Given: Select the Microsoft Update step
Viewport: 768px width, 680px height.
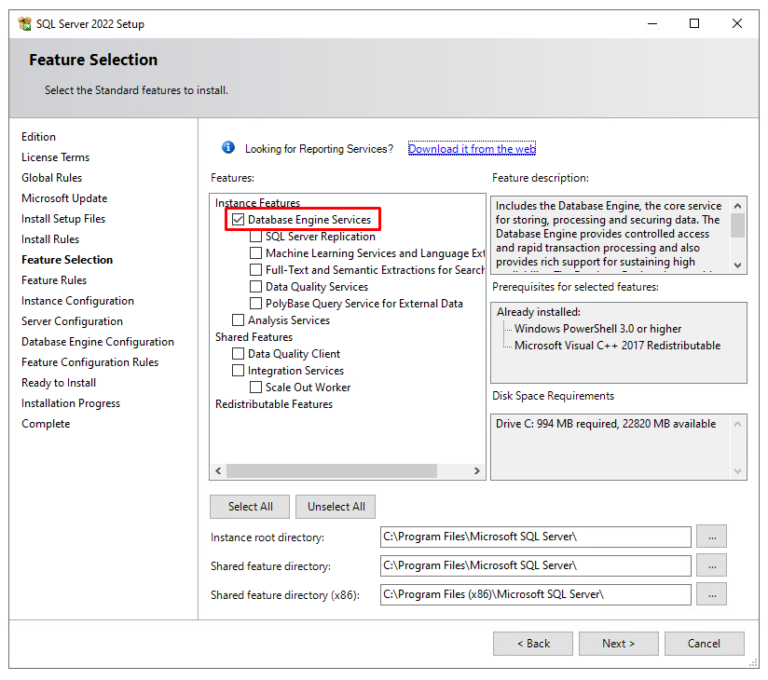Looking at the screenshot, I should point(64,198).
